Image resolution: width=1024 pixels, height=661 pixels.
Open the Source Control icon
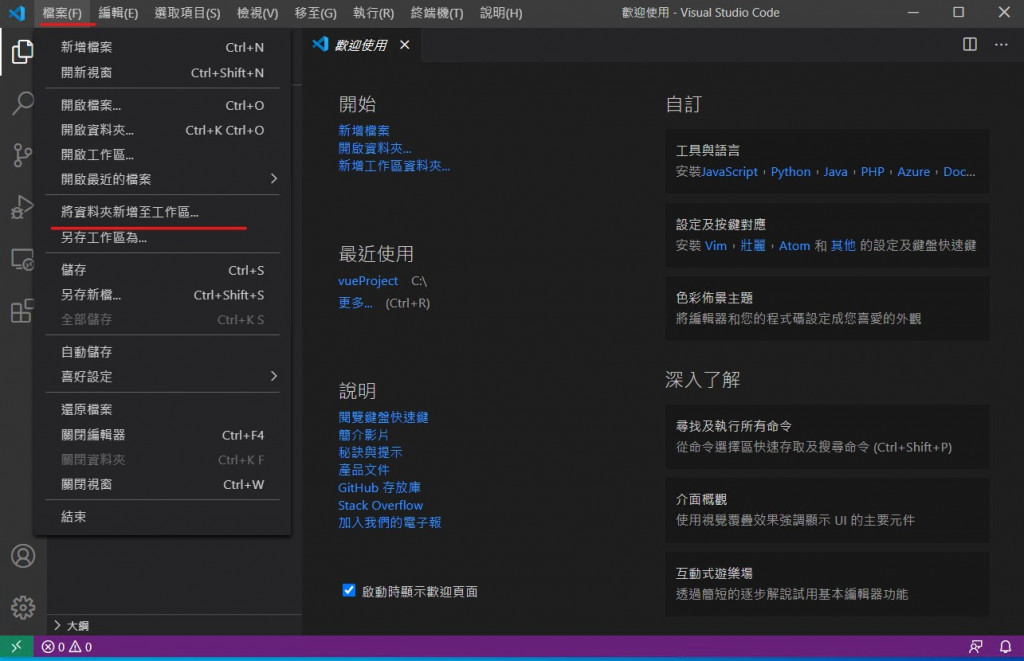click(x=22, y=155)
